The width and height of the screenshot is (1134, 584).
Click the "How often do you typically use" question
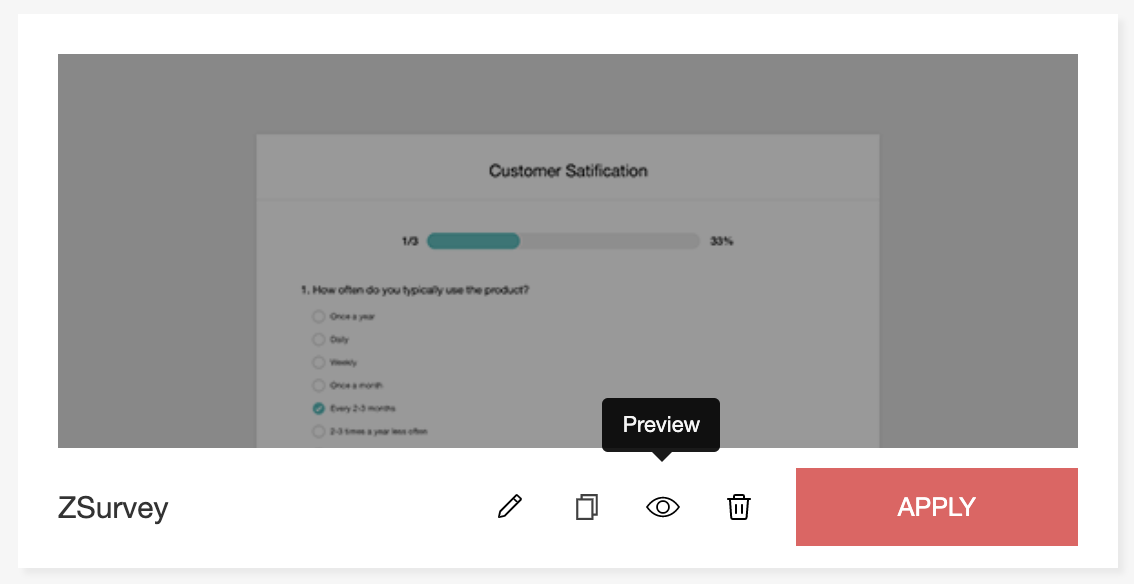pos(415,290)
